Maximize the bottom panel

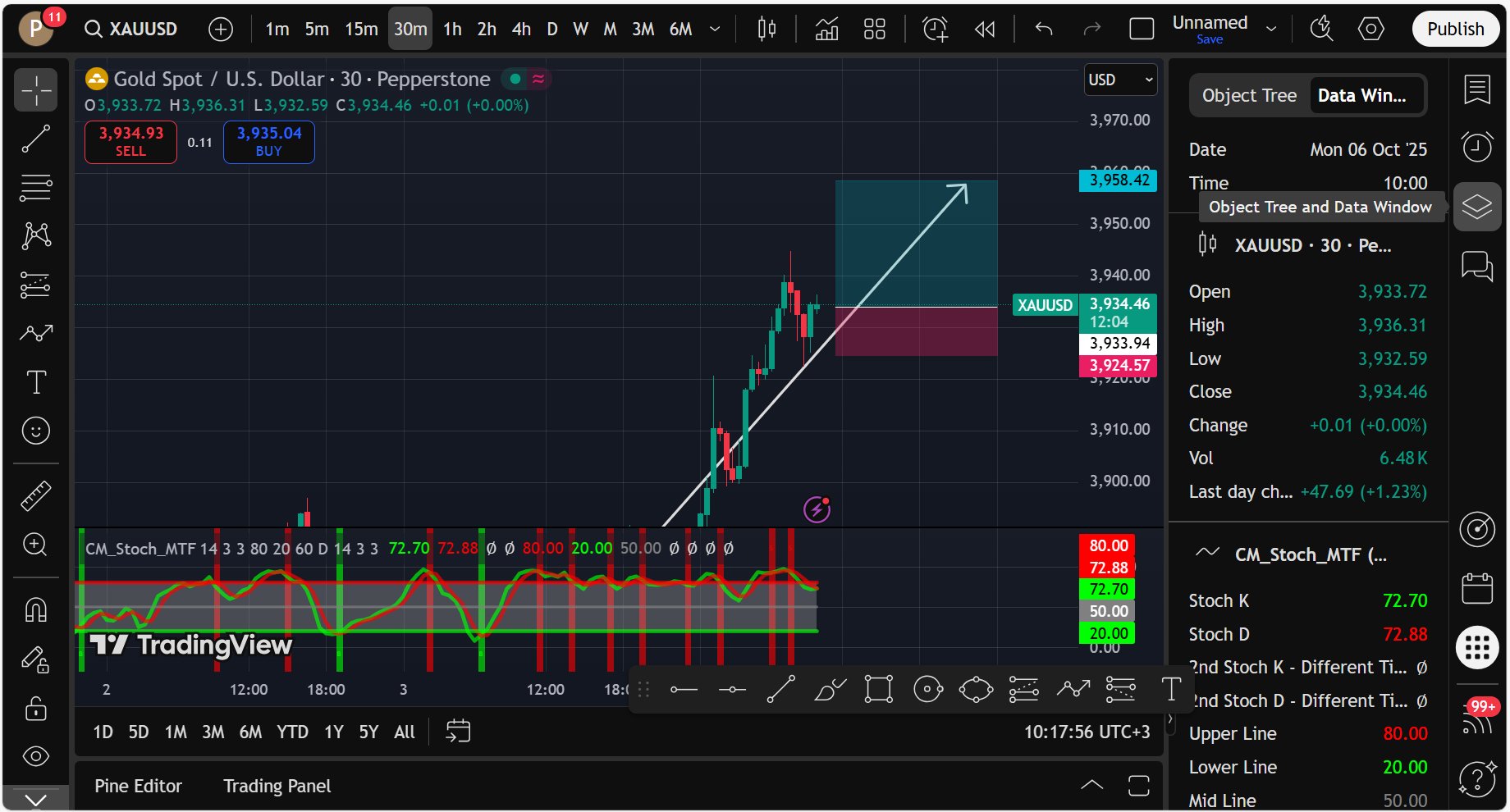tap(1139, 786)
